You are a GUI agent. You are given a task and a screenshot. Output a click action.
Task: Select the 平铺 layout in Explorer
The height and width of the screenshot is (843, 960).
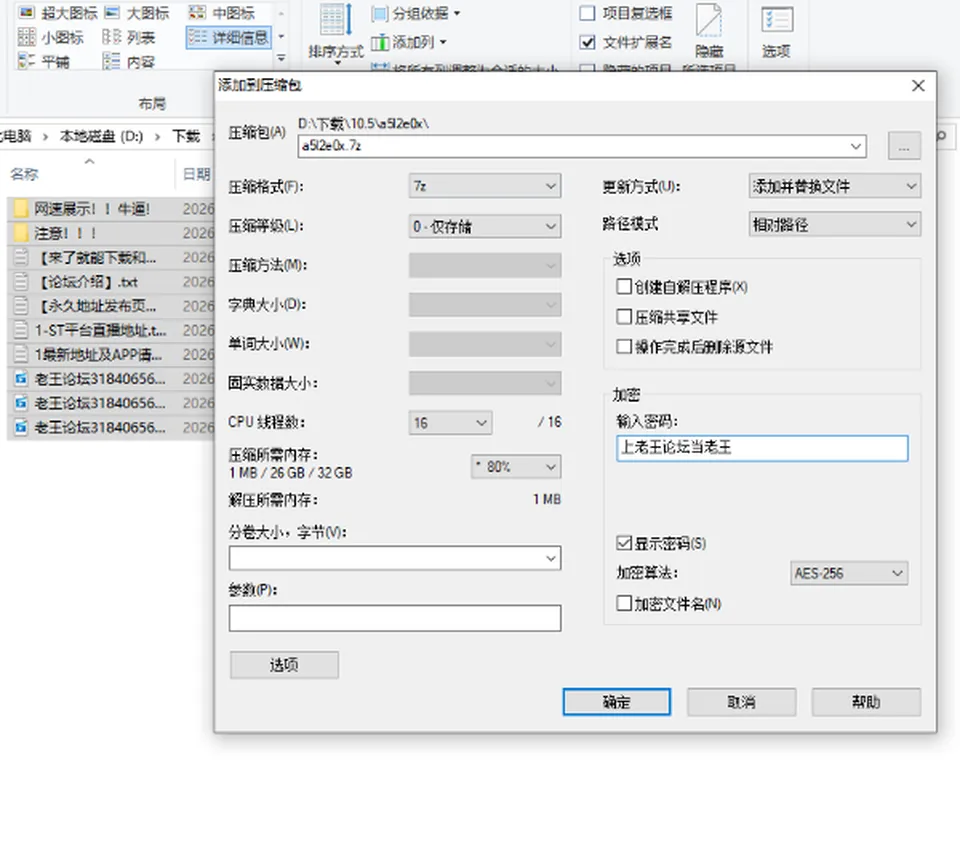tap(43, 61)
